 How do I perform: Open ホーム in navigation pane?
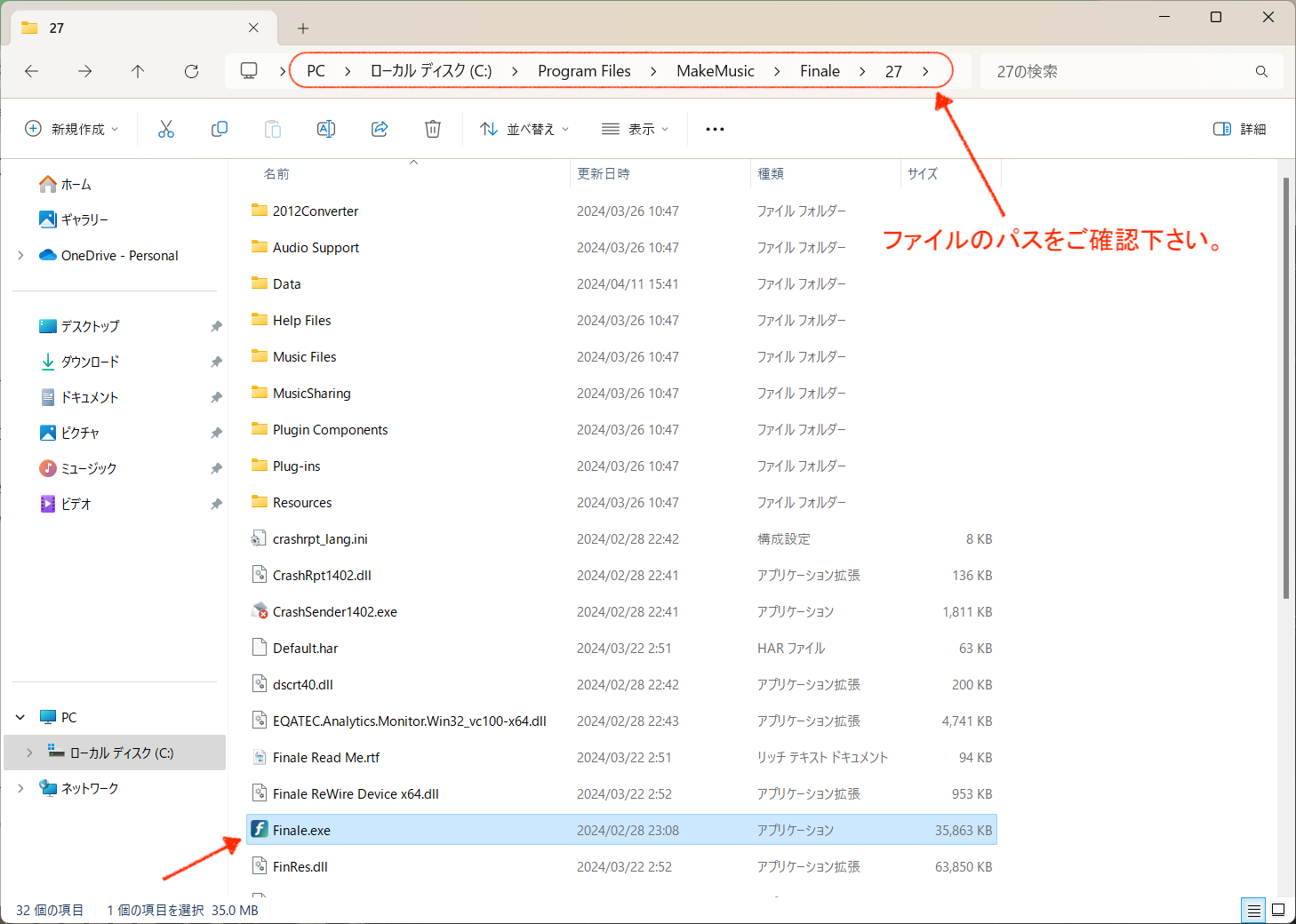tap(76, 184)
